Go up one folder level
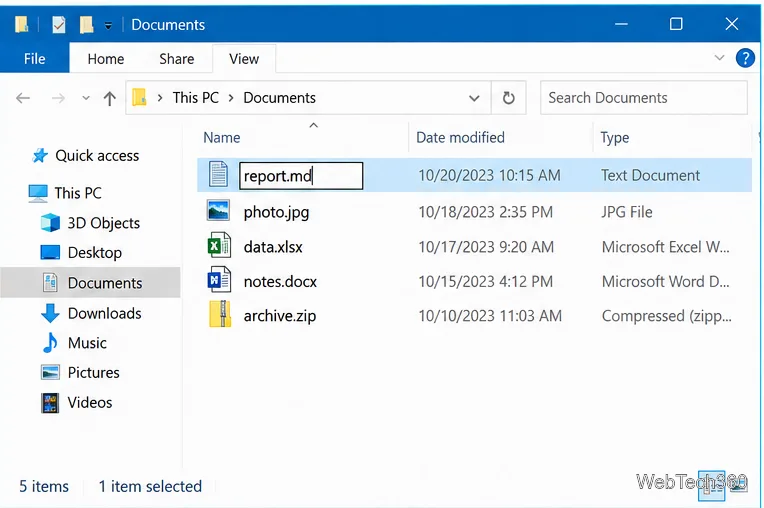This screenshot has width=764, height=508. (x=110, y=98)
